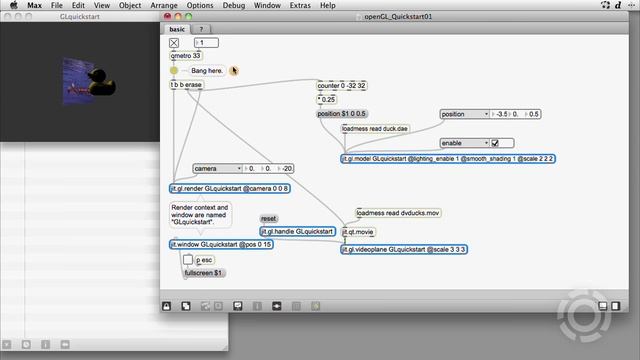
Task: Open the Options menu
Action: click(x=200, y=5)
